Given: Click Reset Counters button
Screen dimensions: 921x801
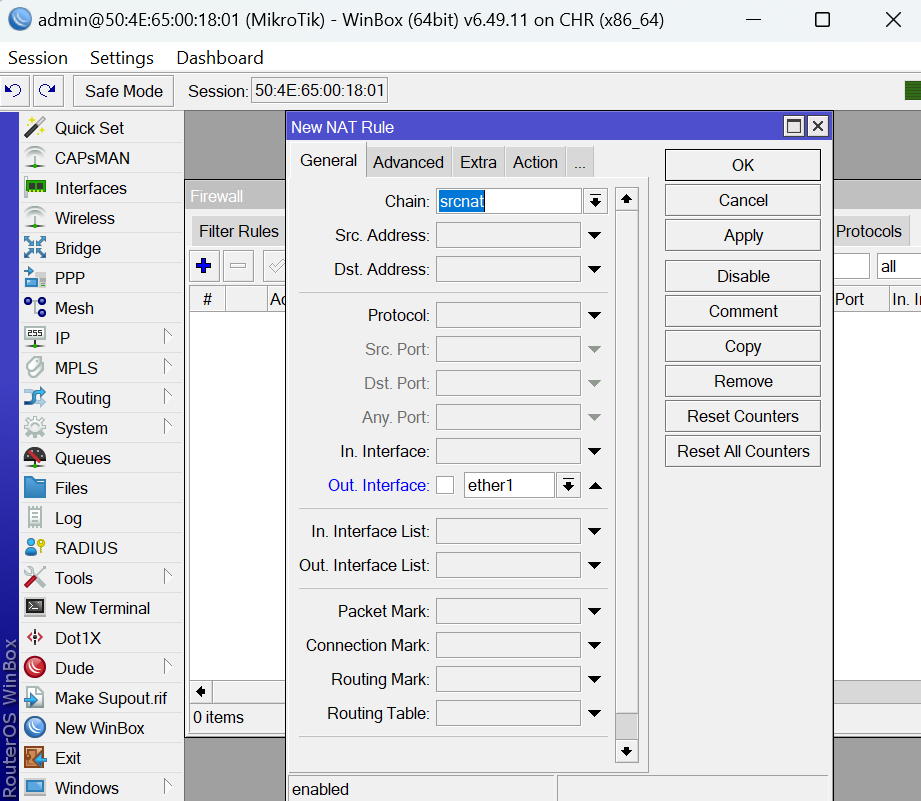Looking at the screenshot, I should pyautogui.click(x=742, y=416).
